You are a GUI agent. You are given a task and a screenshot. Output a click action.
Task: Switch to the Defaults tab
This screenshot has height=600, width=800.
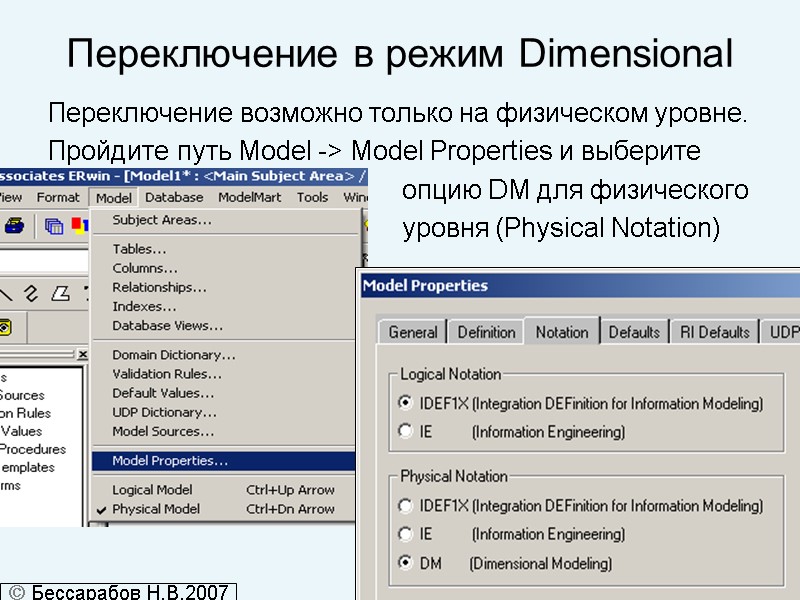[x=634, y=331]
